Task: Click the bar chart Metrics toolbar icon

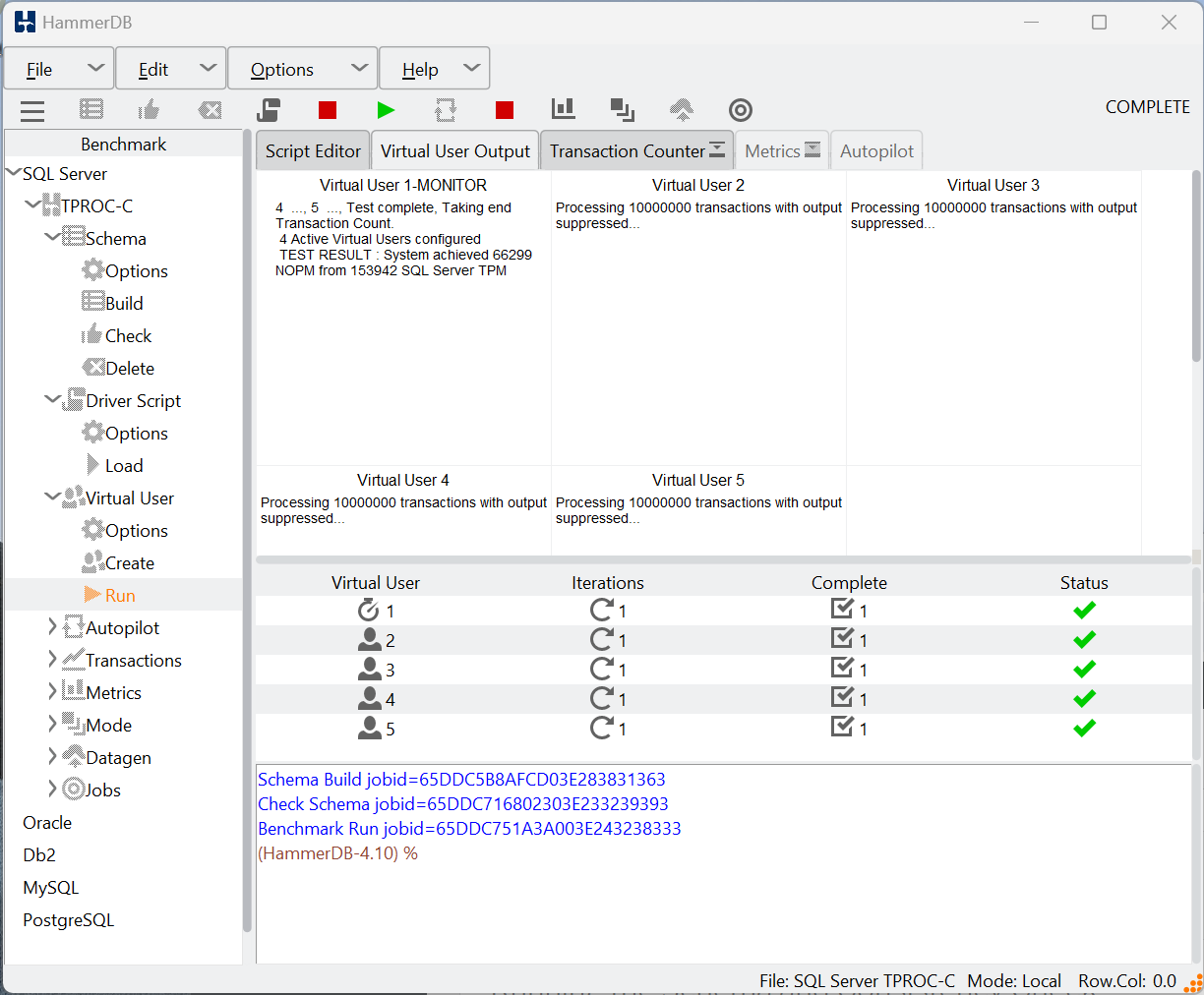Action: pos(564,108)
